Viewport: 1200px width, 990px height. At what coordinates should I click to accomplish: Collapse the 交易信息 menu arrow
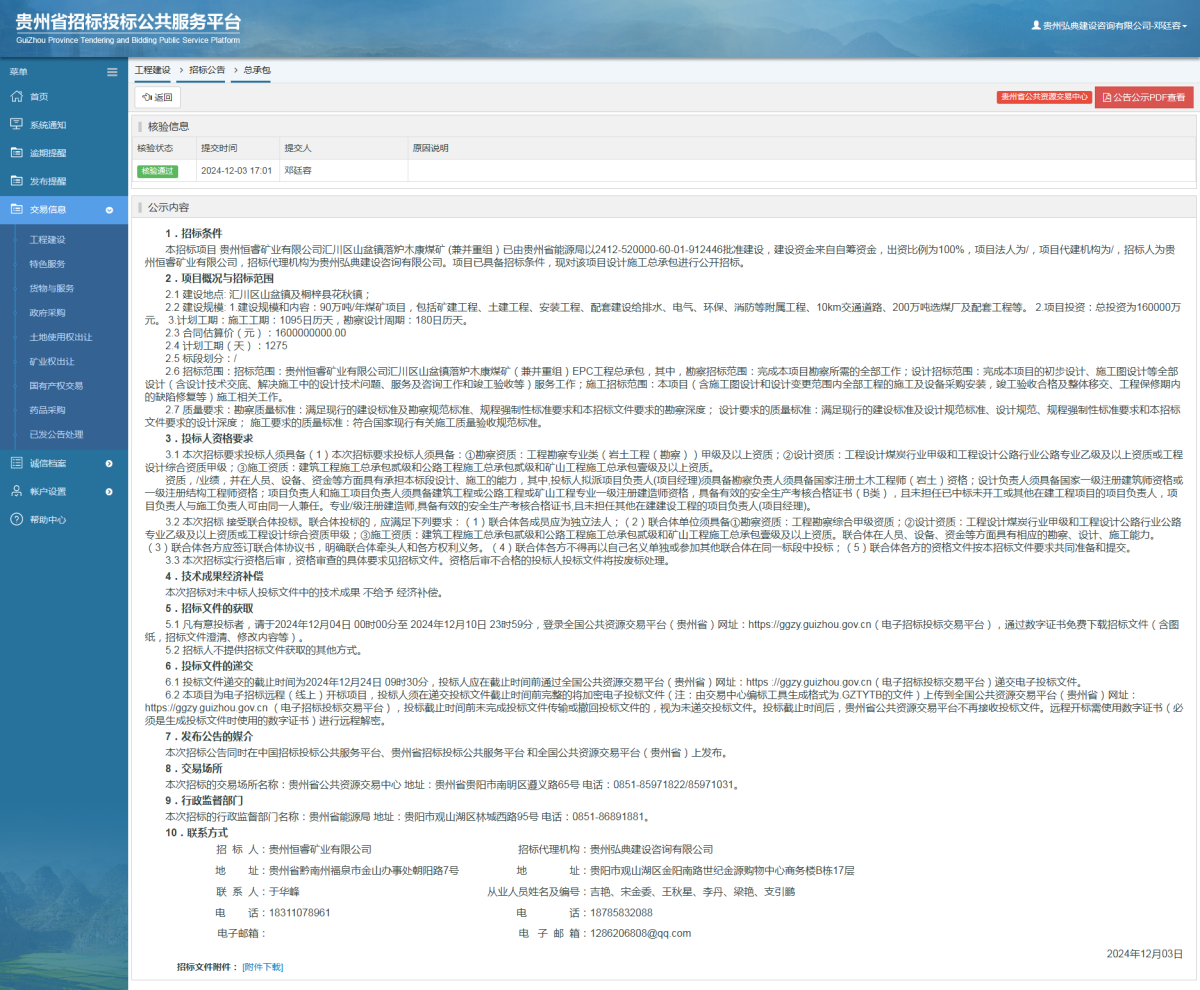pyautogui.click(x=109, y=210)
